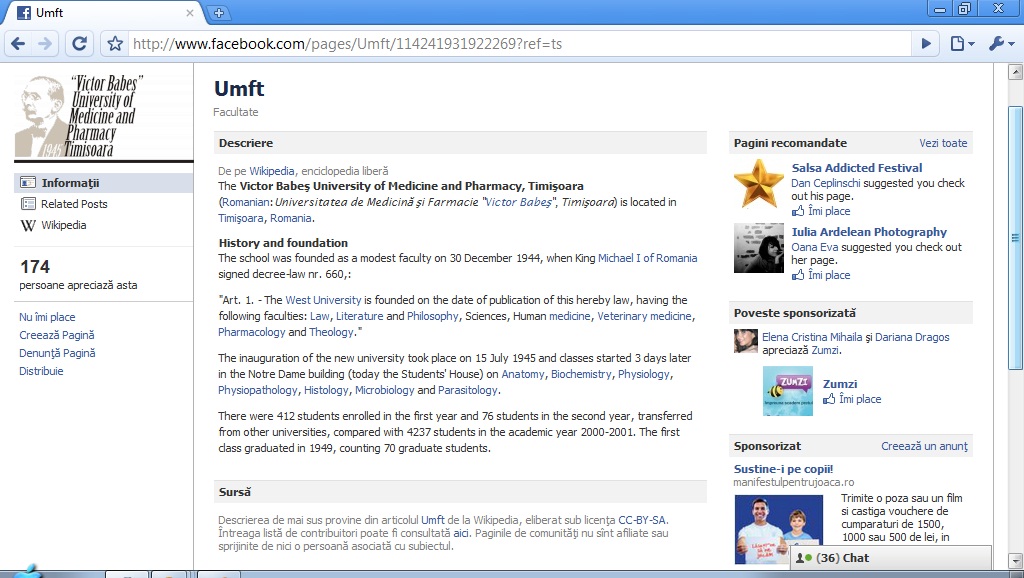Open the (36) Chat bar

(x=890, y=558)
